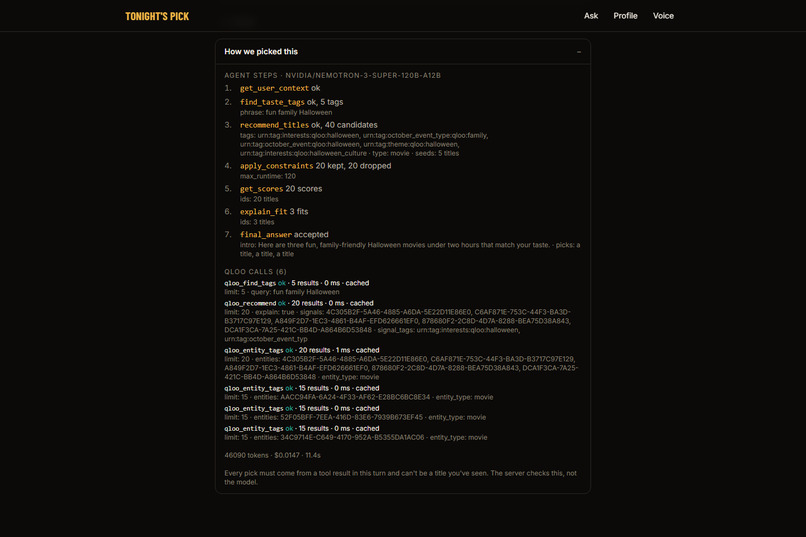The image size is (806, 537).
Task: Click the final answer intro text
Action: (410, 249)
